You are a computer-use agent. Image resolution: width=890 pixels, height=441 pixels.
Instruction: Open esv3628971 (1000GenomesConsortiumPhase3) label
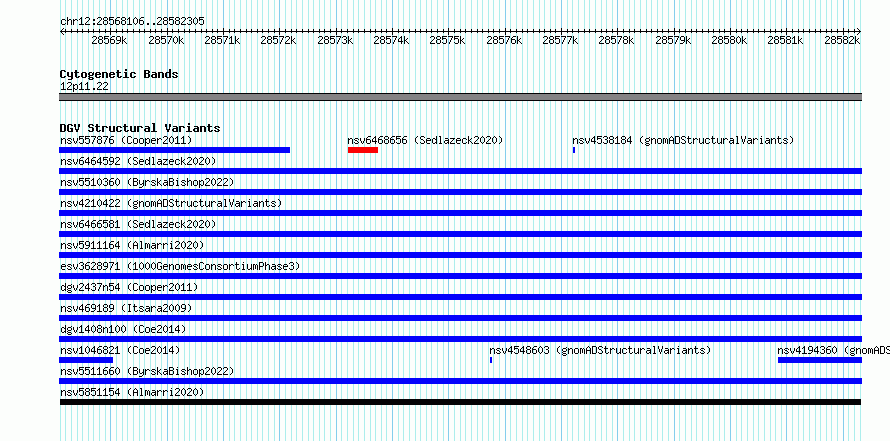click(x=180, y=266)
